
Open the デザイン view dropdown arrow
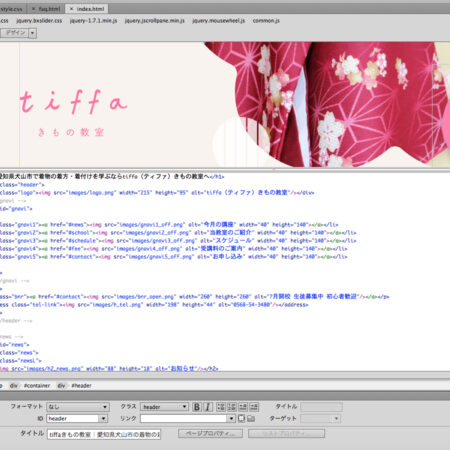pyautogui.click(x=32, y=33)
